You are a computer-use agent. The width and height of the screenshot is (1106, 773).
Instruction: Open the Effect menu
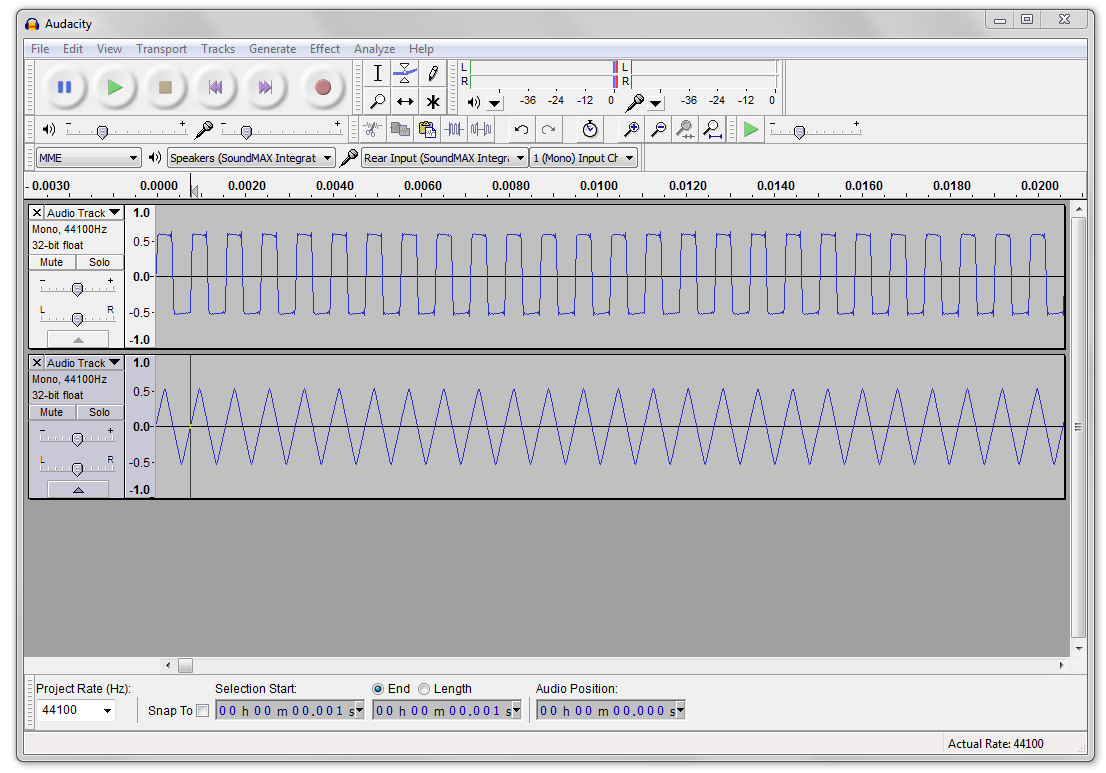[x=325, y=48]
